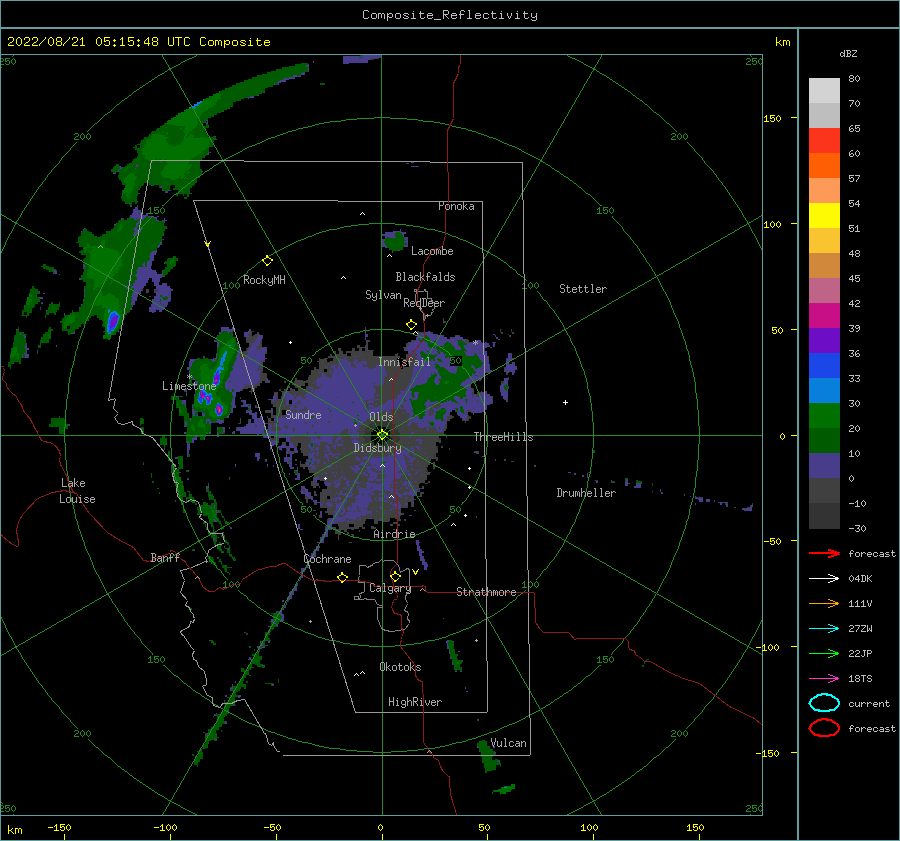Click the yellow diamond marker above Calgary label
This screenshot has height=841, width=900.
tap(395, 576)
